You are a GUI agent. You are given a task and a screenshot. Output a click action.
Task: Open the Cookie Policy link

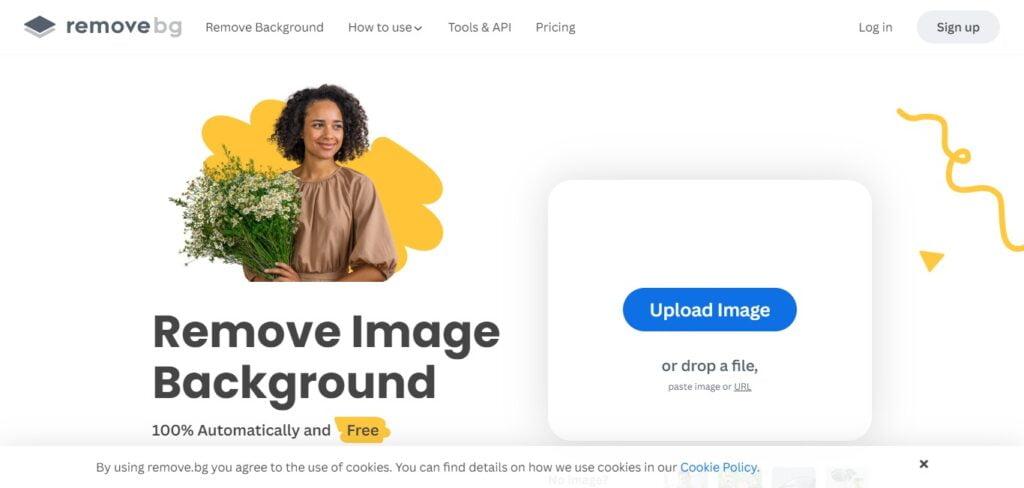click(x=719, y=467)
